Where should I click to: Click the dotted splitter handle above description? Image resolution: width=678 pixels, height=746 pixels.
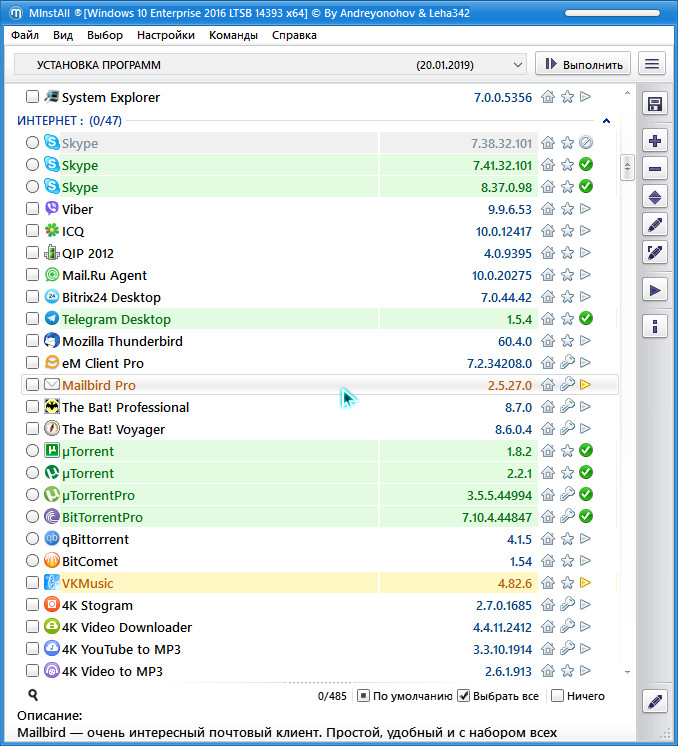point(320,682)
